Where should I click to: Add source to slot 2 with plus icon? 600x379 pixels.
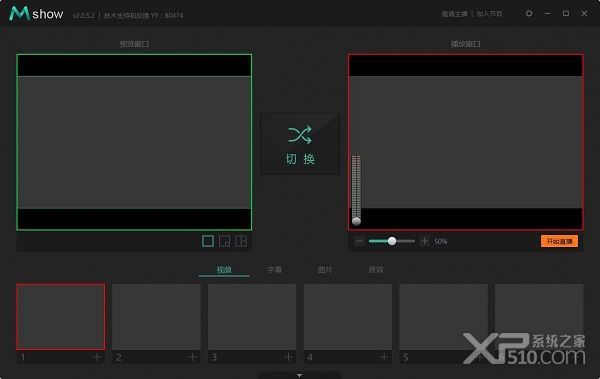192,357
